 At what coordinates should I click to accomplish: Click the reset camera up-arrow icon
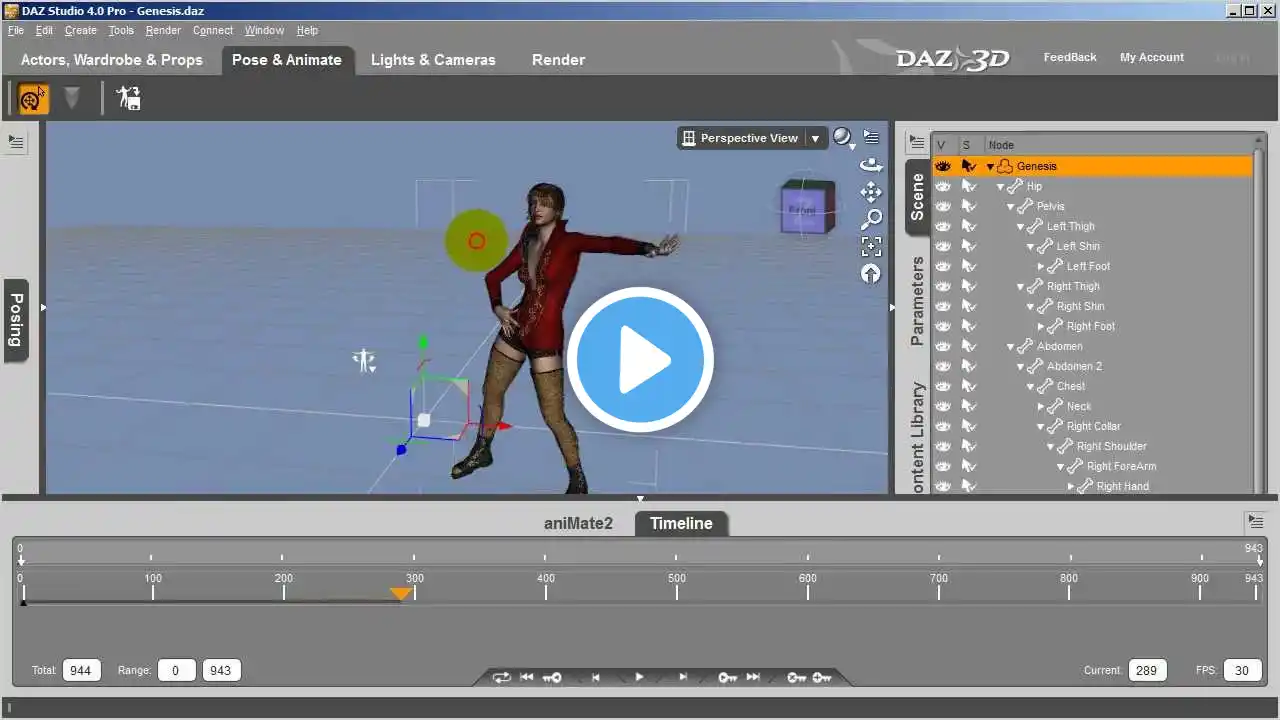(x=871, y=272)
